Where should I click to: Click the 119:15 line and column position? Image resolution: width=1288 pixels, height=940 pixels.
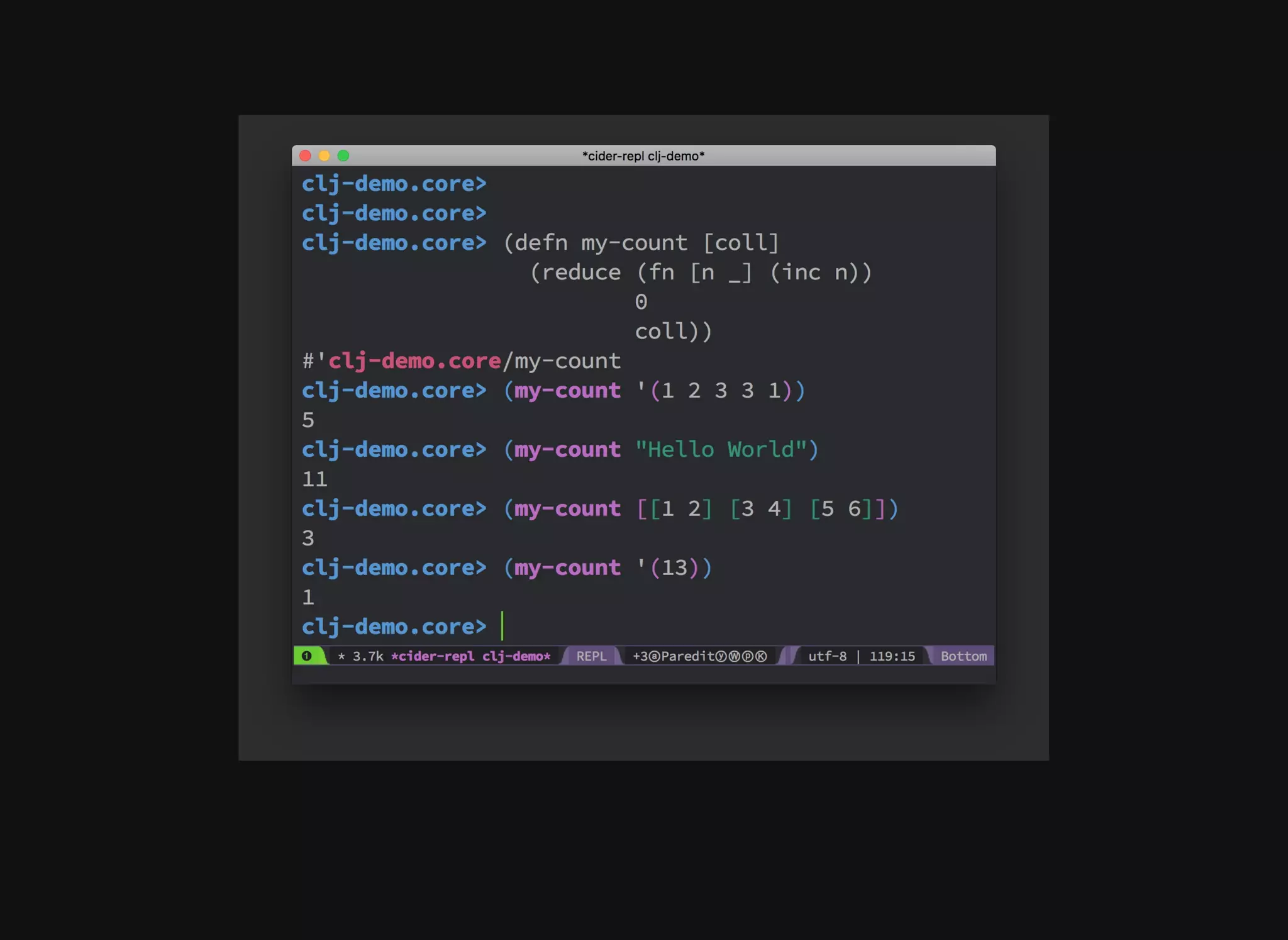892,656
